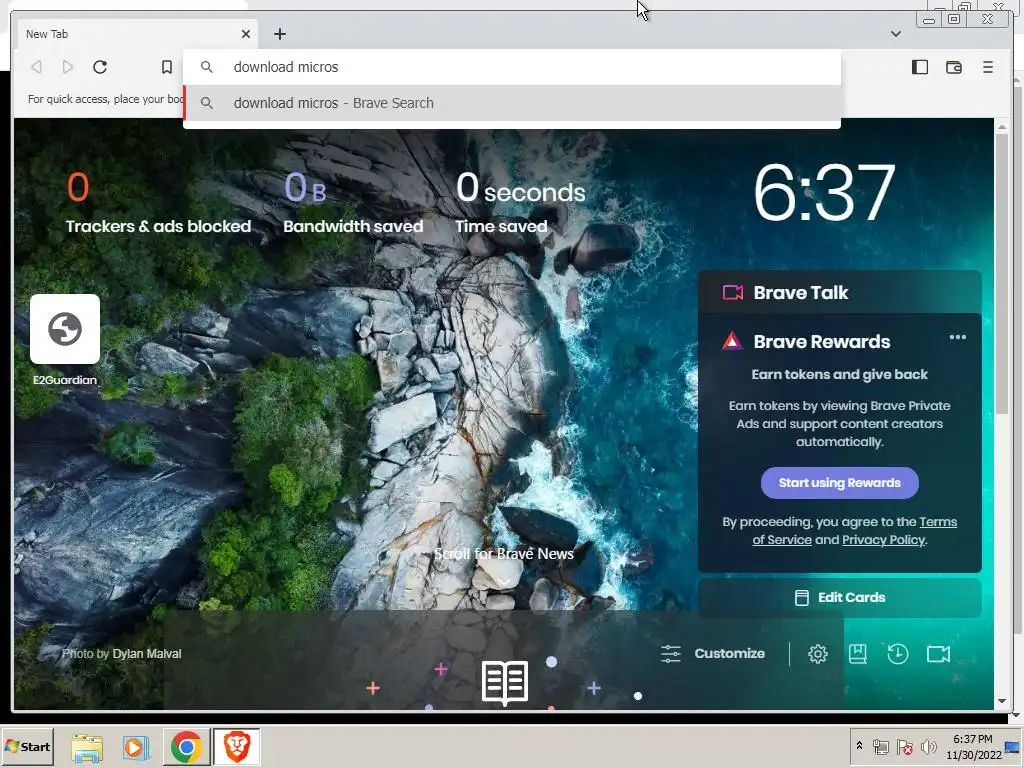The height and width of the screenshot is (768, 1024).
Task: Open Windows Explorer from the taskbar
Action: (x=87, y=747)
